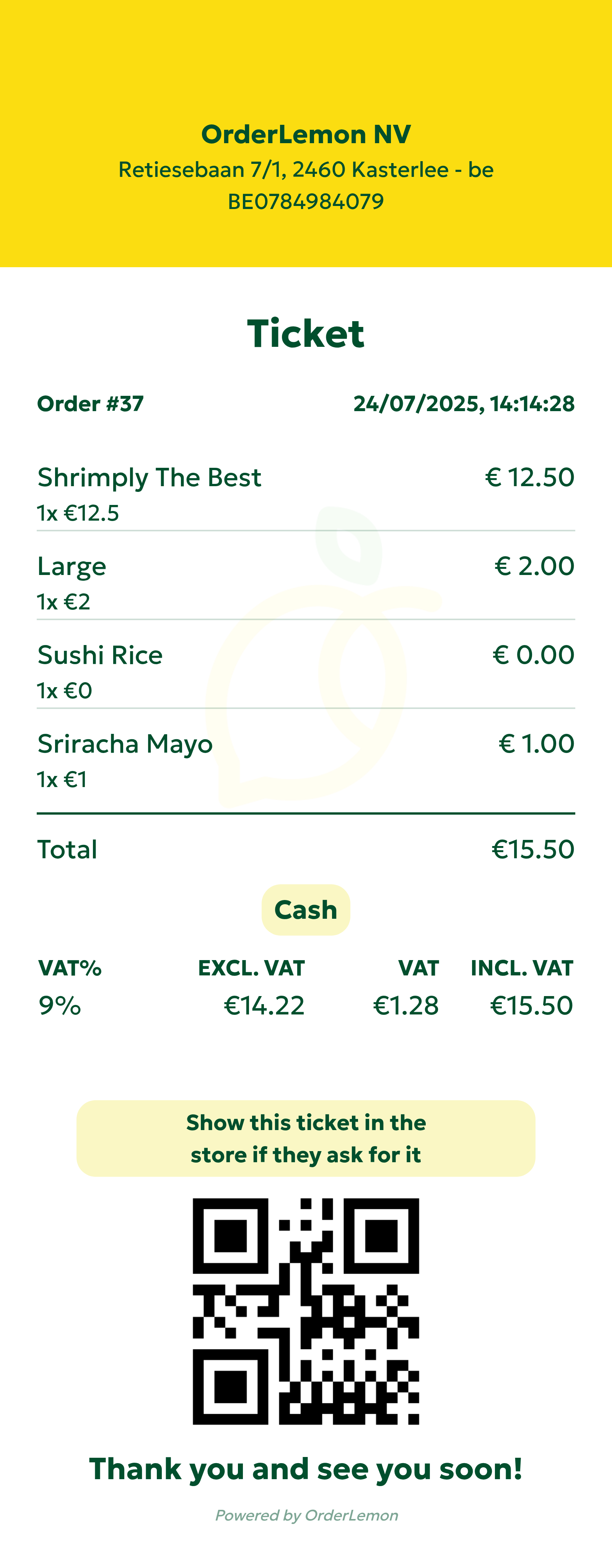
Task: Select the Sushi Rice line item
Action: (x=100, y=655)
